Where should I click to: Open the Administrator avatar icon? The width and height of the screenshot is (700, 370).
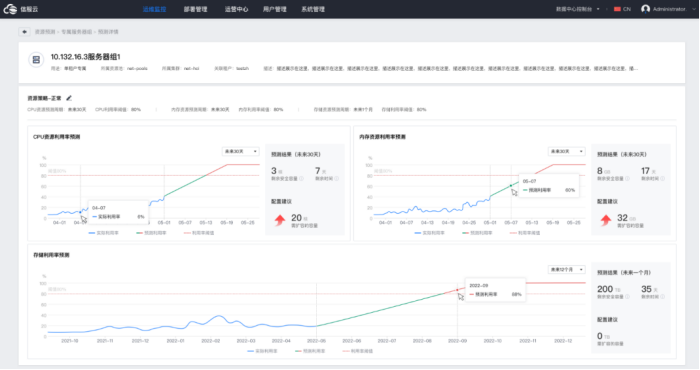645,9
